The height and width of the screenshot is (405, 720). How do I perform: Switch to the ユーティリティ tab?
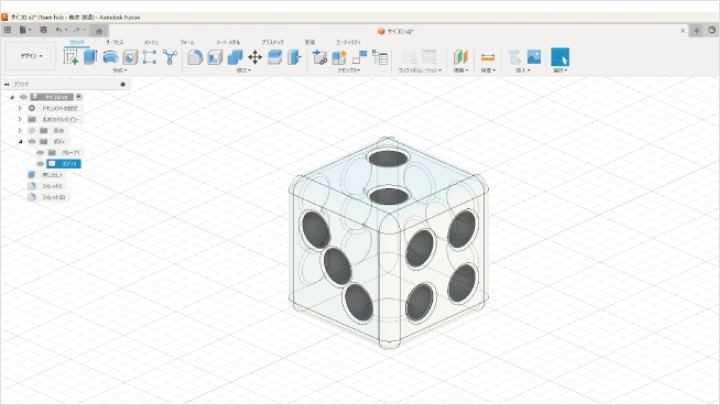(348, 42)
